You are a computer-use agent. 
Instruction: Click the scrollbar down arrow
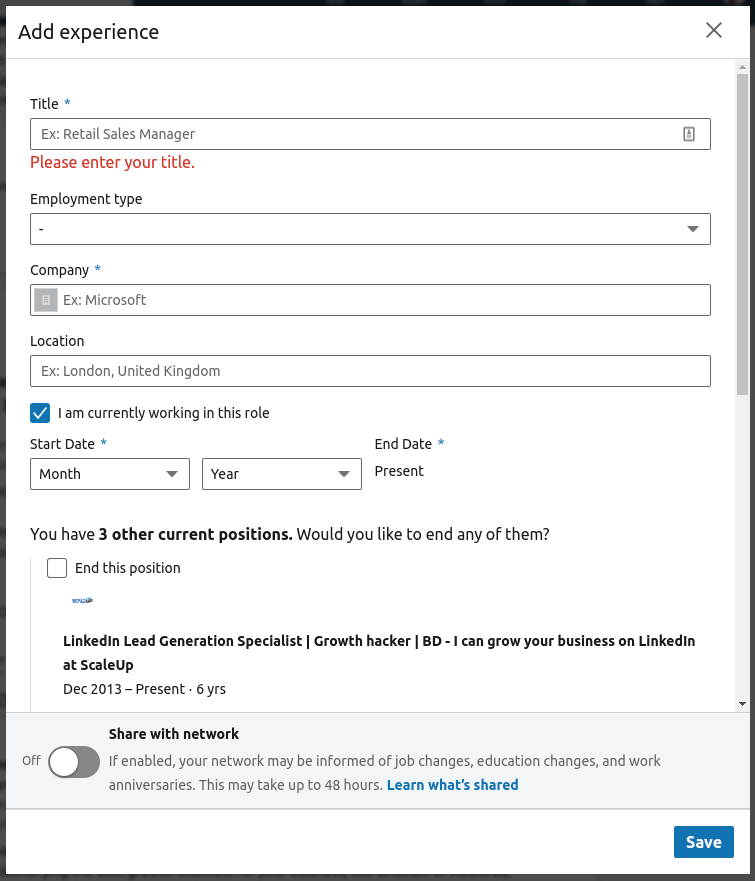tap(742, 704)
